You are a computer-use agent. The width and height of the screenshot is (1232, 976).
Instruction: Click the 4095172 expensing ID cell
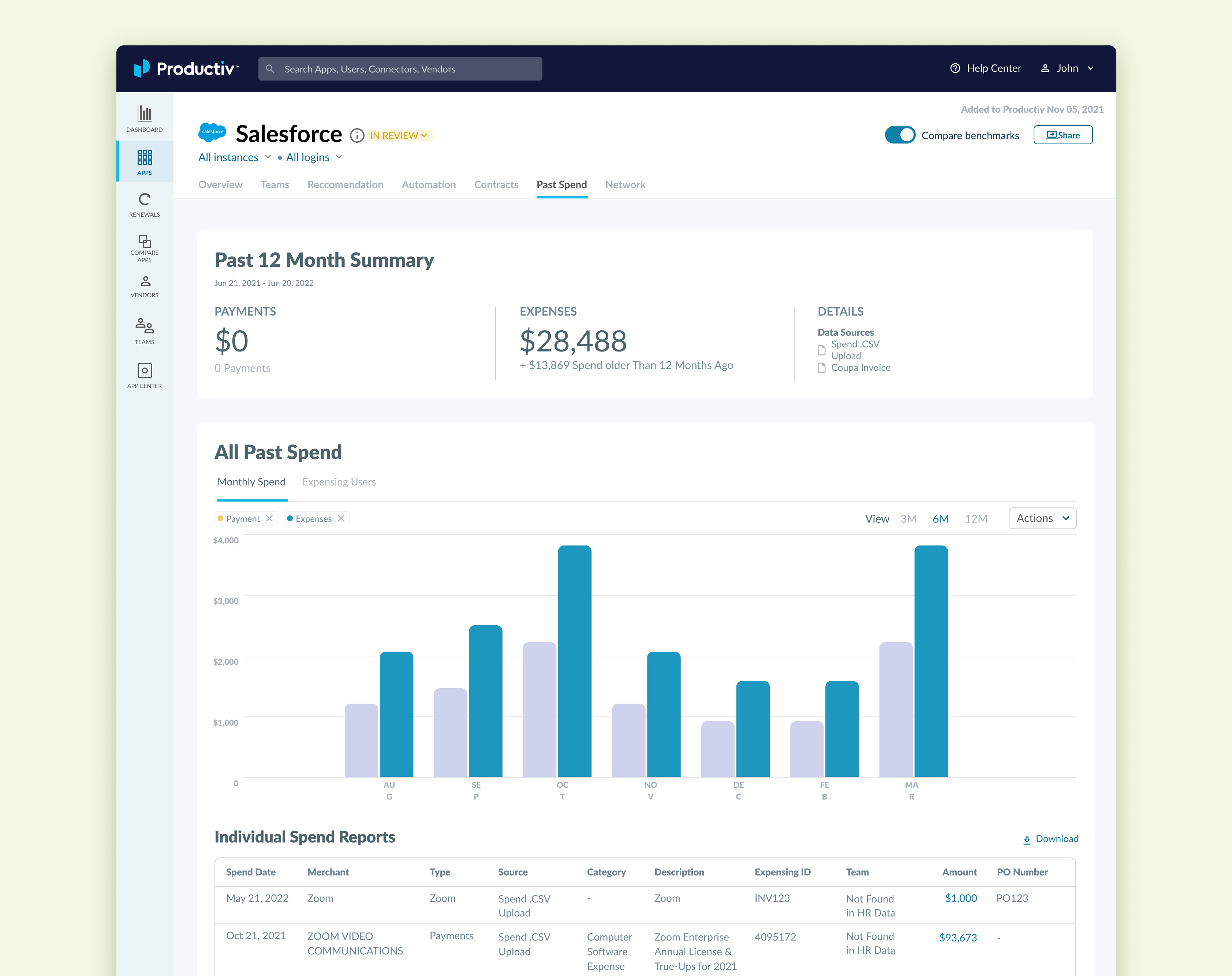[775, 937]
